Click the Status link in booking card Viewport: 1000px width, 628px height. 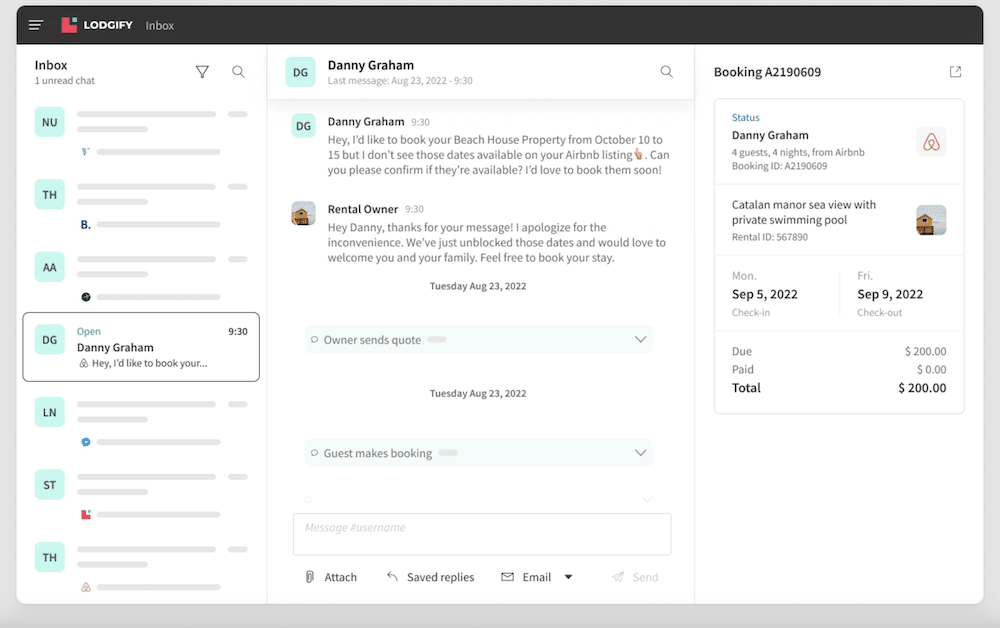[x=746, y=117]
